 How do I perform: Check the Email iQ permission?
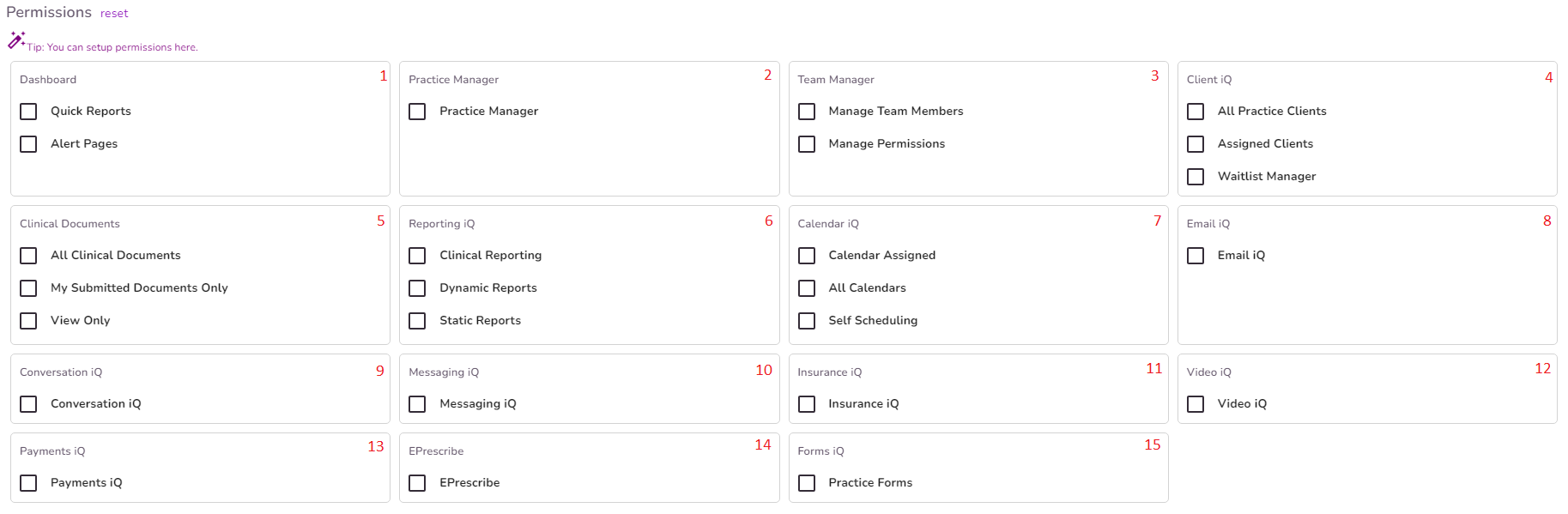click(x=1196, y=255)
